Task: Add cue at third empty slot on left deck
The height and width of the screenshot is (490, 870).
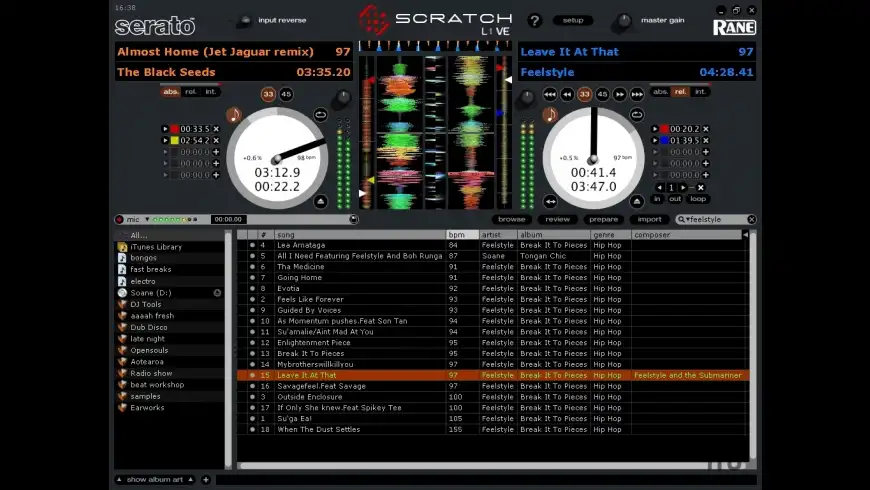Action: (x=216, y=175)
